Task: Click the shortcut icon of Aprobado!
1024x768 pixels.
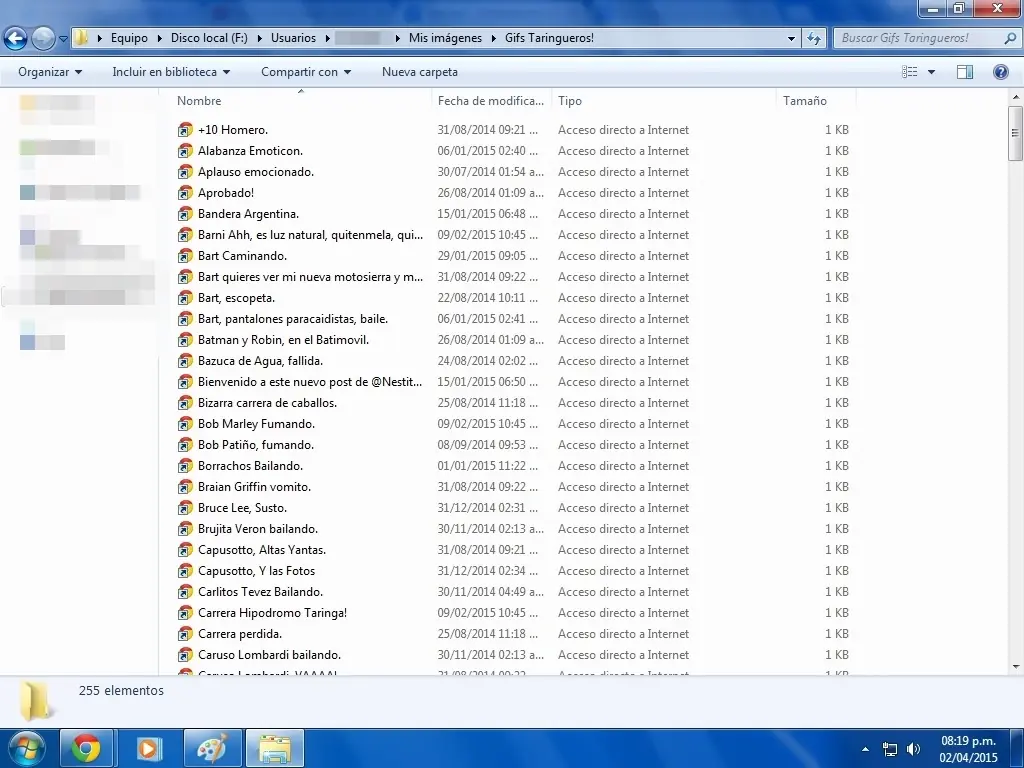Action: pyautogui.click(x=185, y=193)
